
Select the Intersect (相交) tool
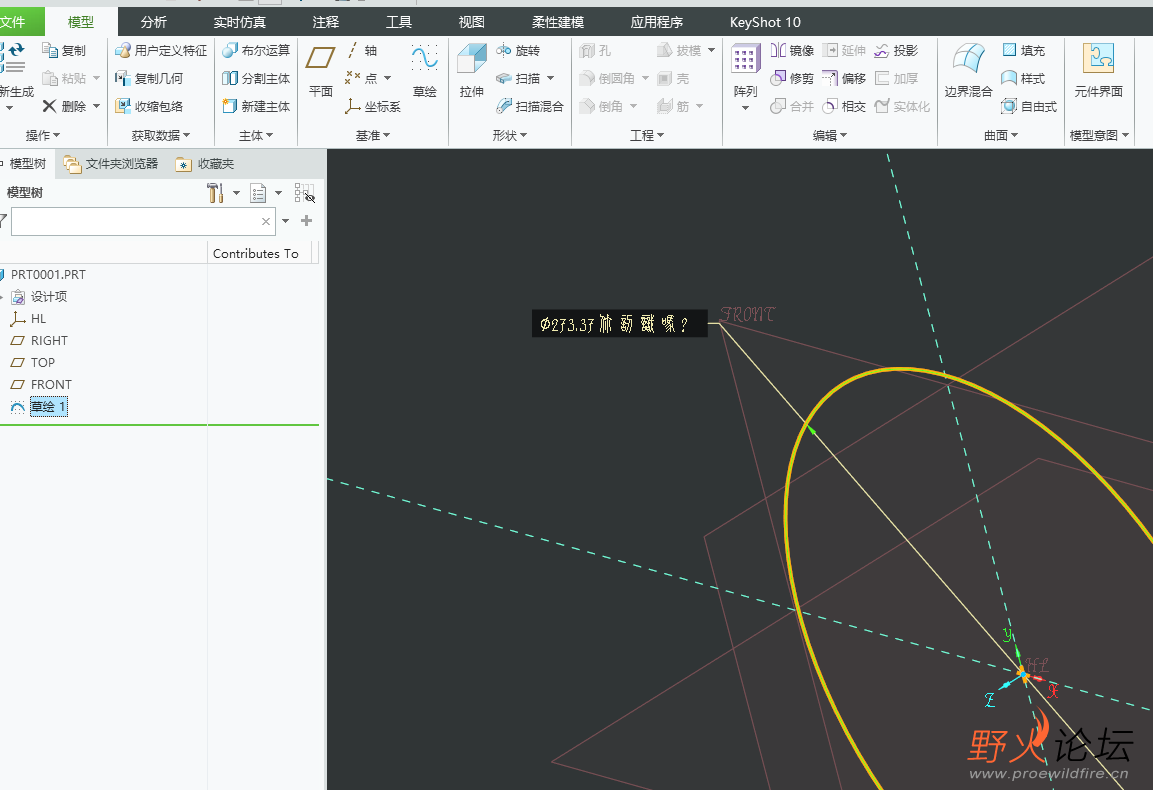click(843, 107)
